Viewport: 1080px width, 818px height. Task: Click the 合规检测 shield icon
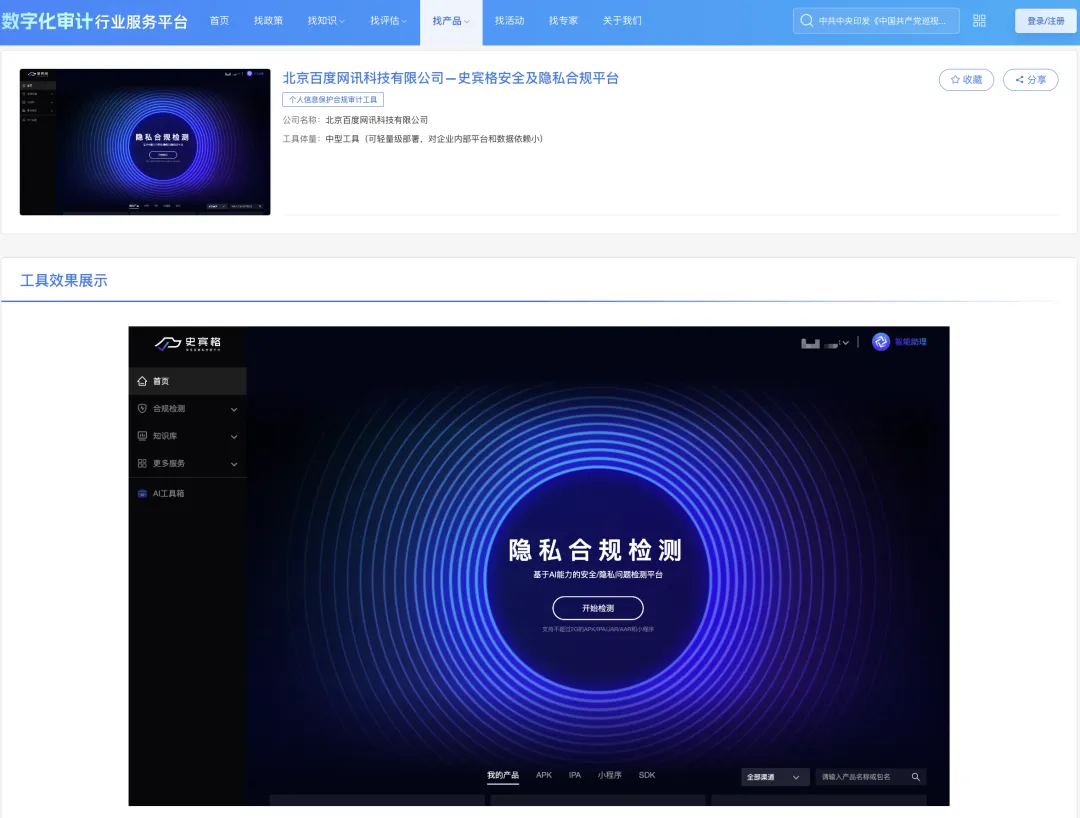pyautogui.click(x=142, y=409)
